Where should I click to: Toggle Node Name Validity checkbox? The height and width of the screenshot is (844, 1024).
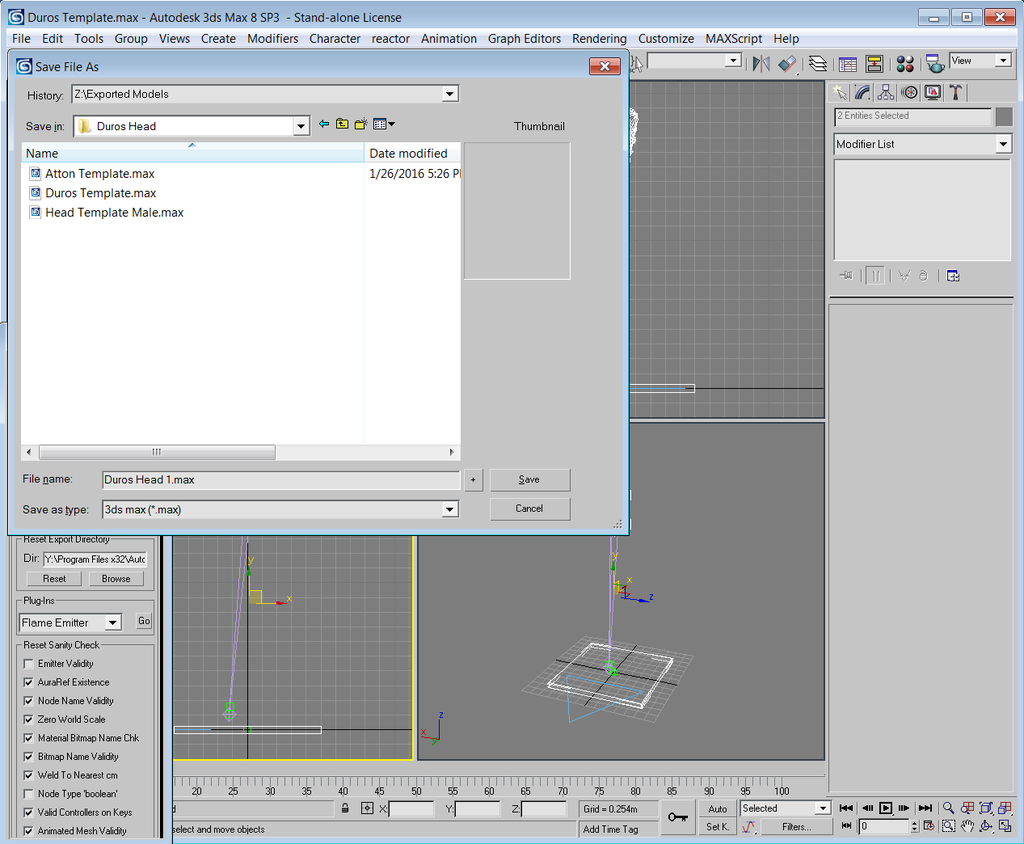pos(28,701)
